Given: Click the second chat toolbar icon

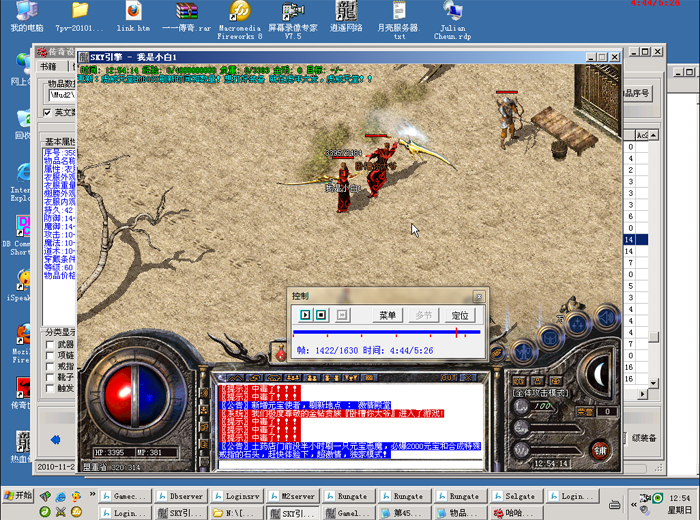Looking at the screenshot, I should 254,378.
